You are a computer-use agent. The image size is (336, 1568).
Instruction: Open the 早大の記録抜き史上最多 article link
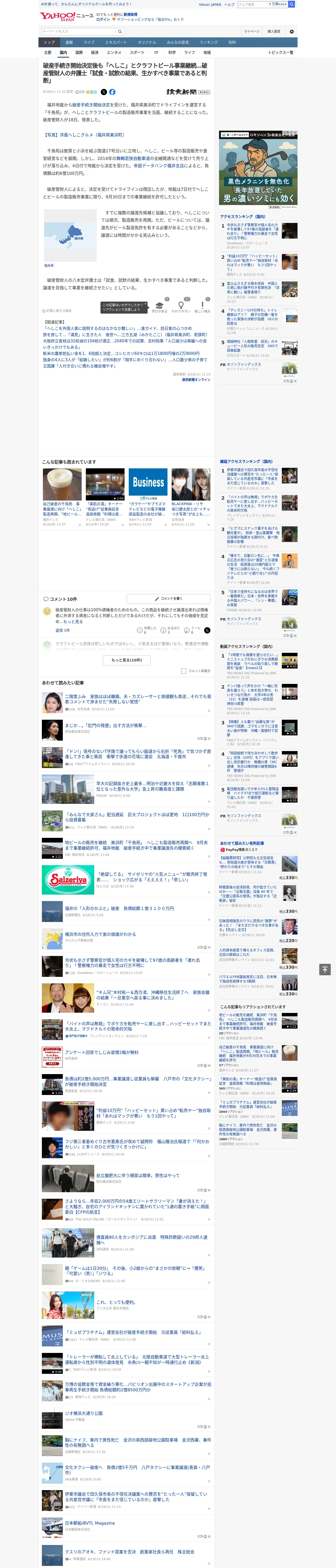(153, 786)
